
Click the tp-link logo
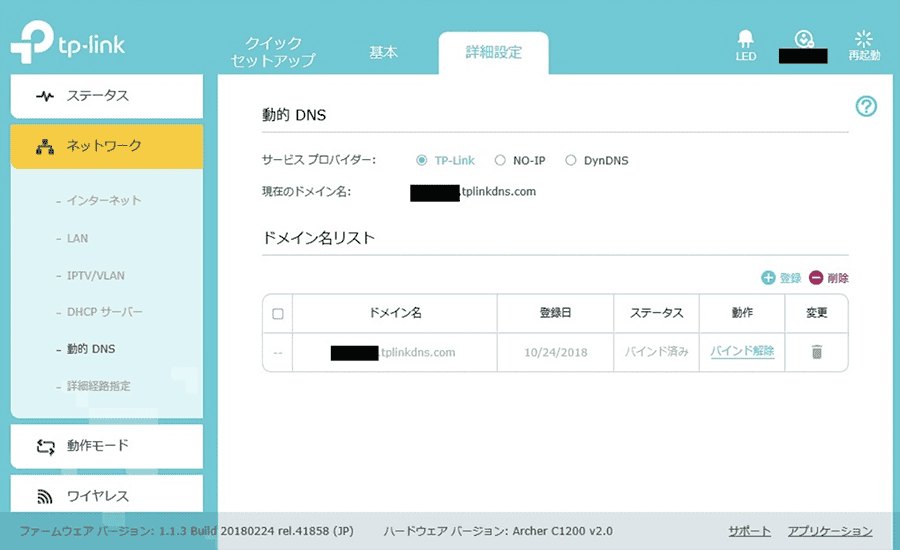68,42
